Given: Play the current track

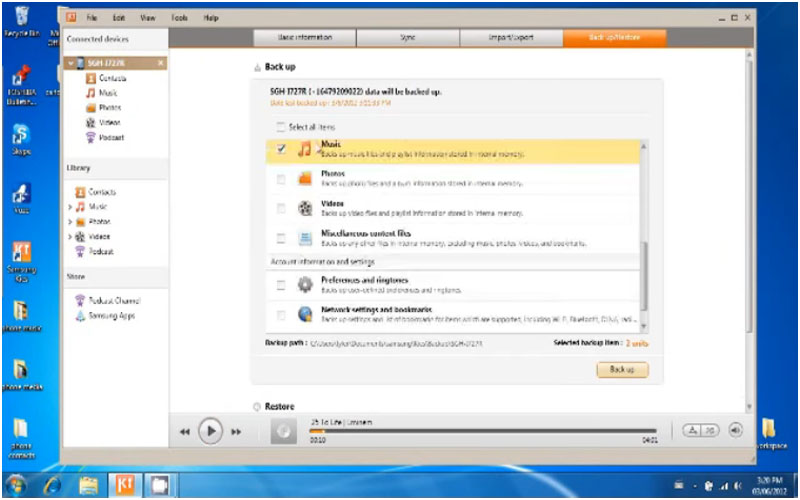Looking at the screenshot, I should pyautogui.click(x=210, y=432).
